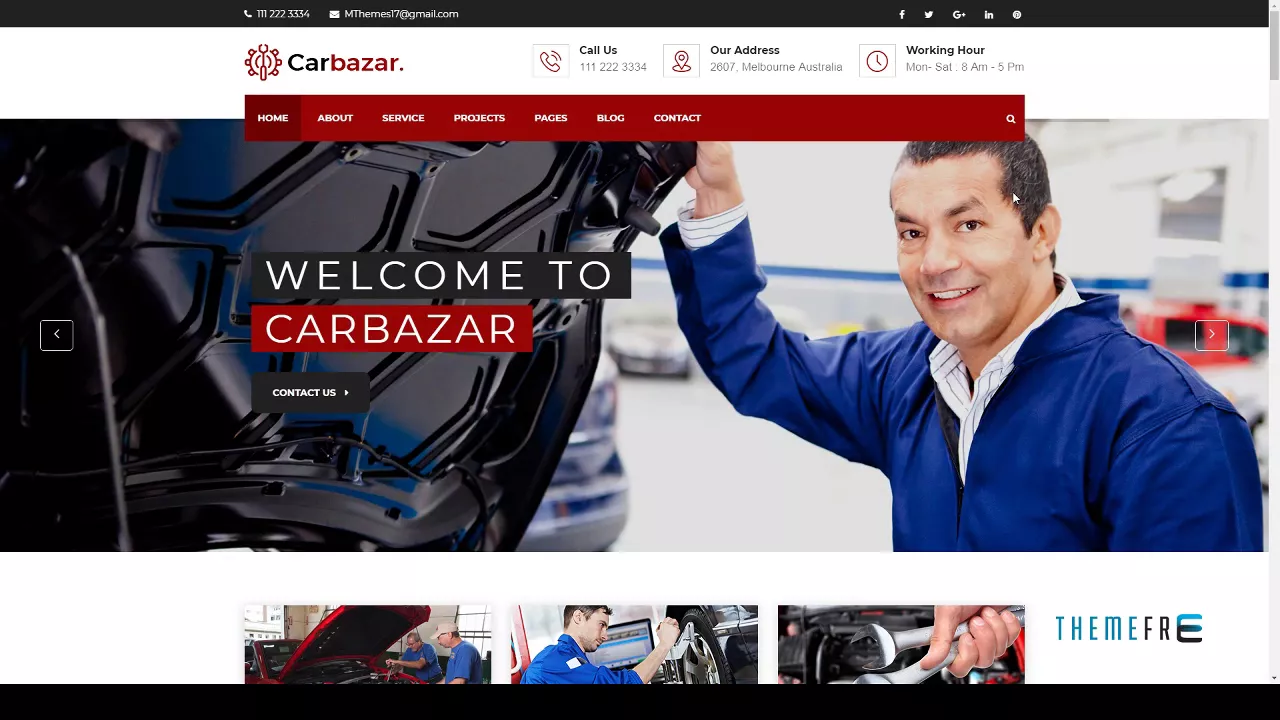Click the MThemes17@gmail.com email link

[401, 14]
